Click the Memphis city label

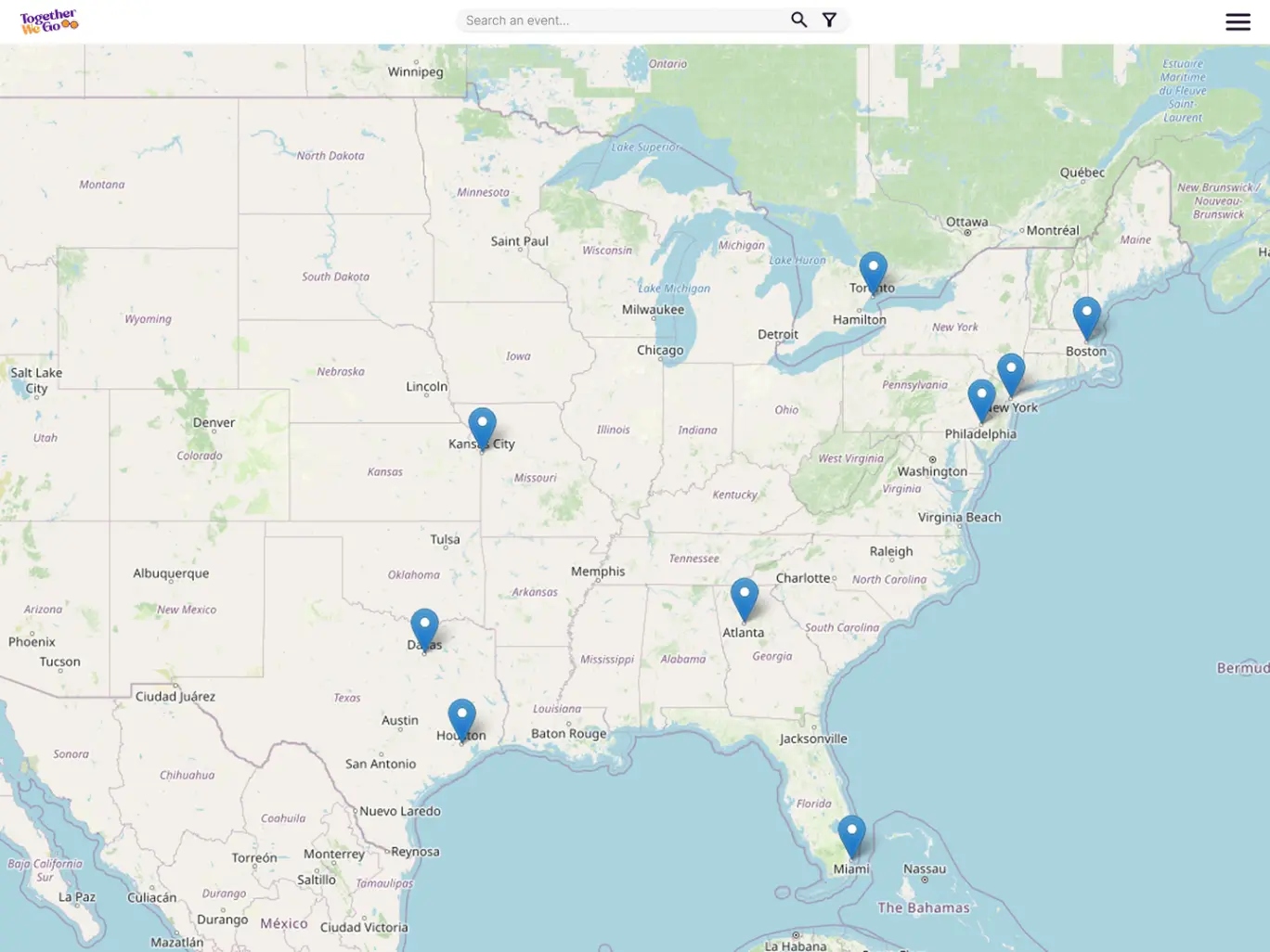(598, 572)
